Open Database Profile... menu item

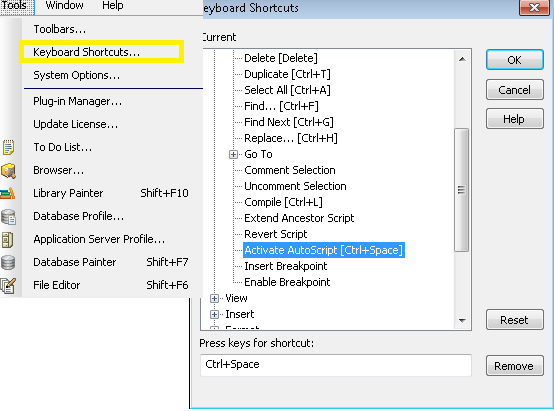(78, 216)
